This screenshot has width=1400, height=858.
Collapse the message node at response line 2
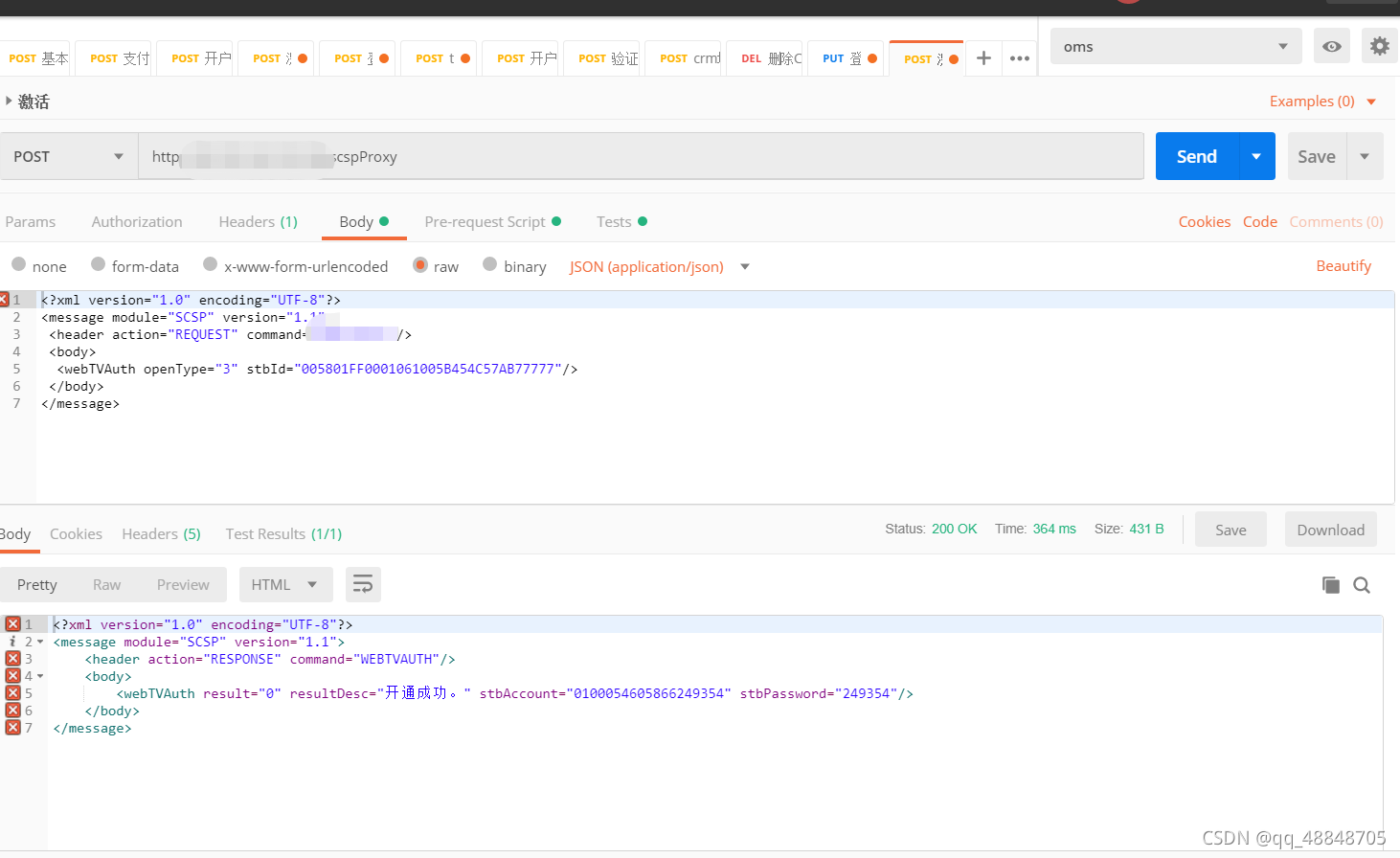40,642
